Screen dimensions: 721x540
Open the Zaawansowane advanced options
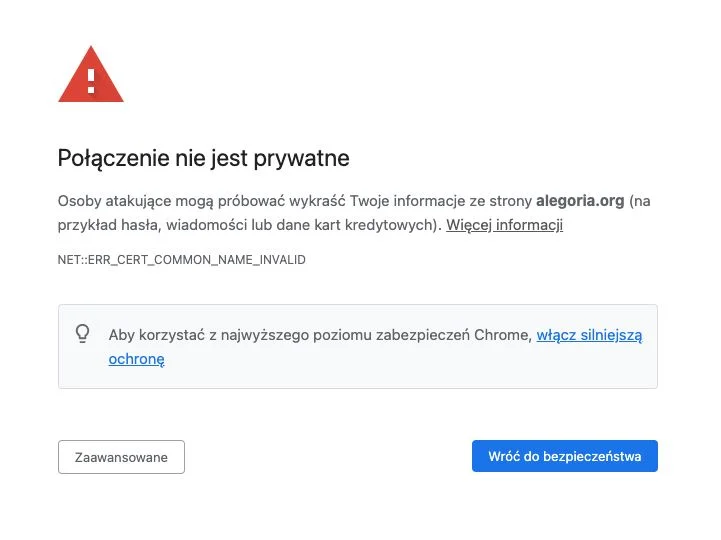[121, 457]
